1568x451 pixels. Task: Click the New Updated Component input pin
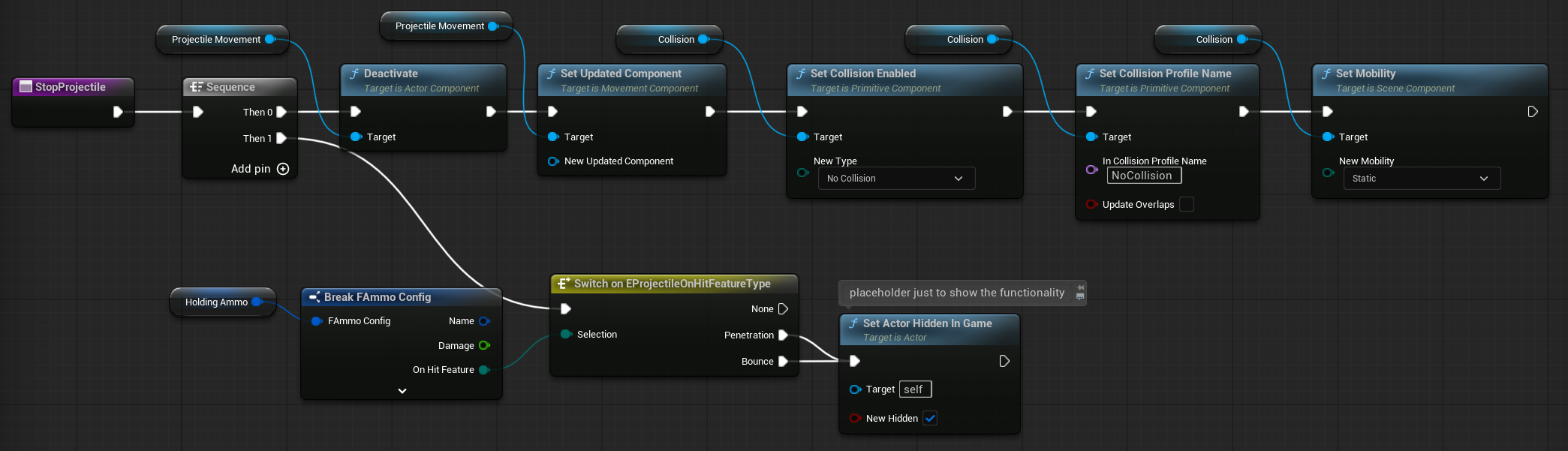553,161
